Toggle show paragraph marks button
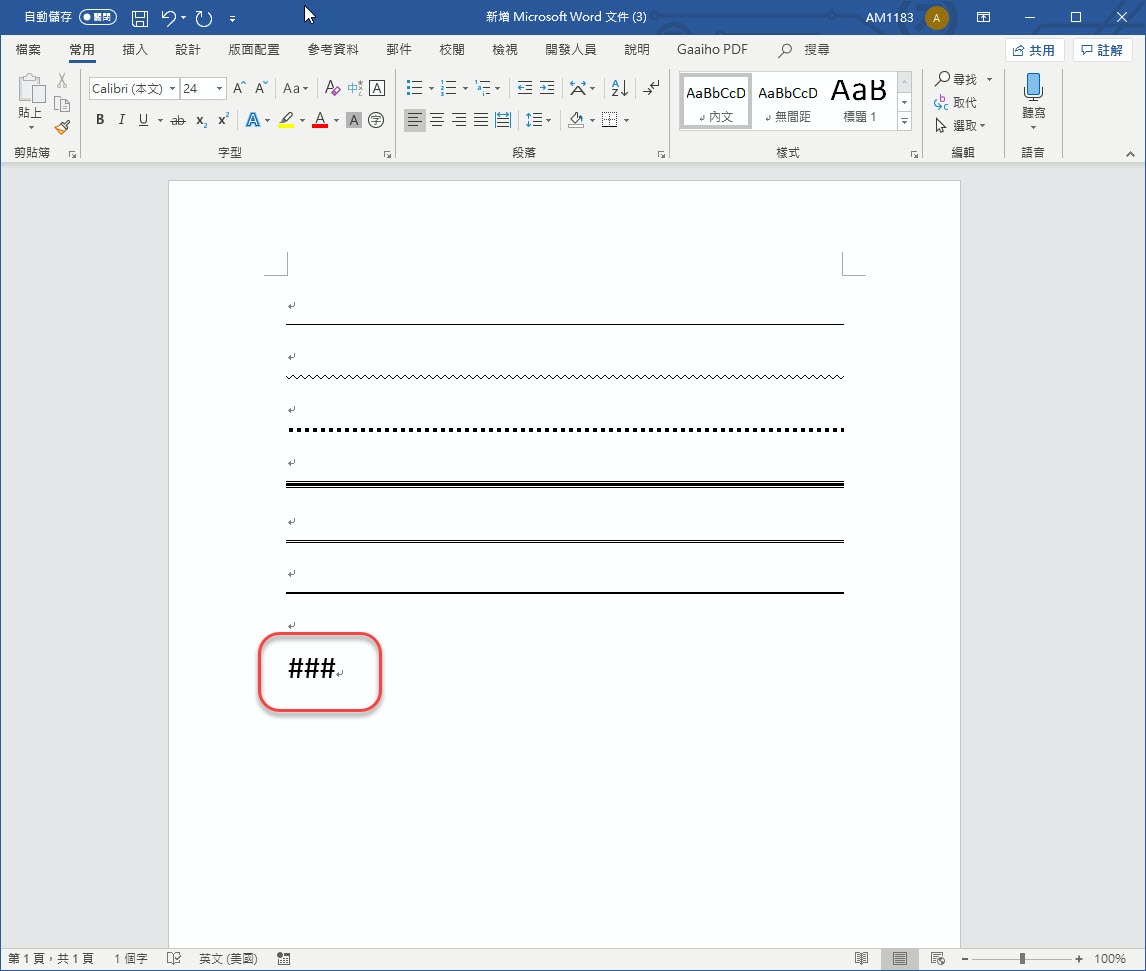This screenshot has height=971, width=1146. (651, 89)
